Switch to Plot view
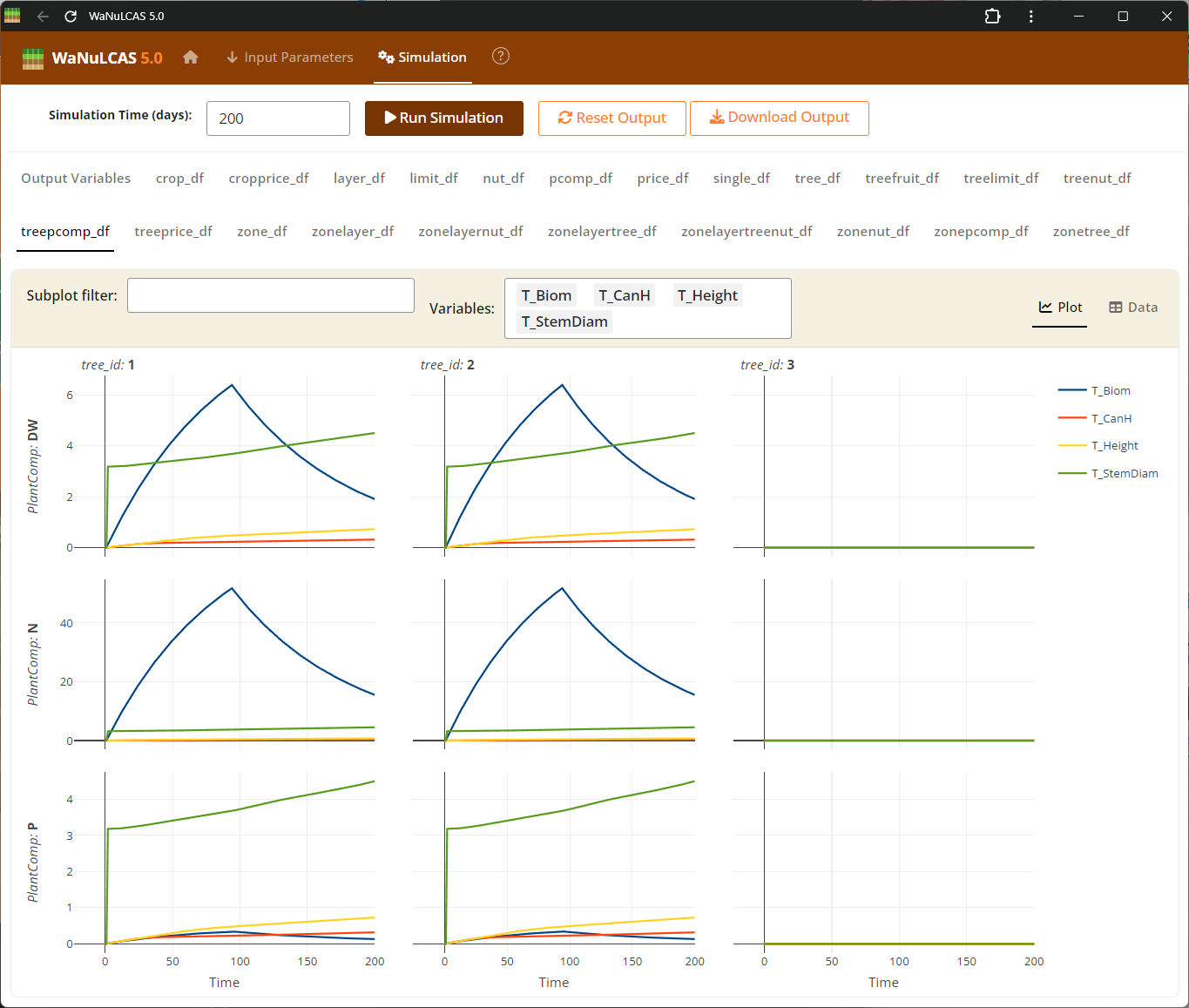Screen dimensions: 1189x1008 pyautogui.click(x=1060, y=308)
